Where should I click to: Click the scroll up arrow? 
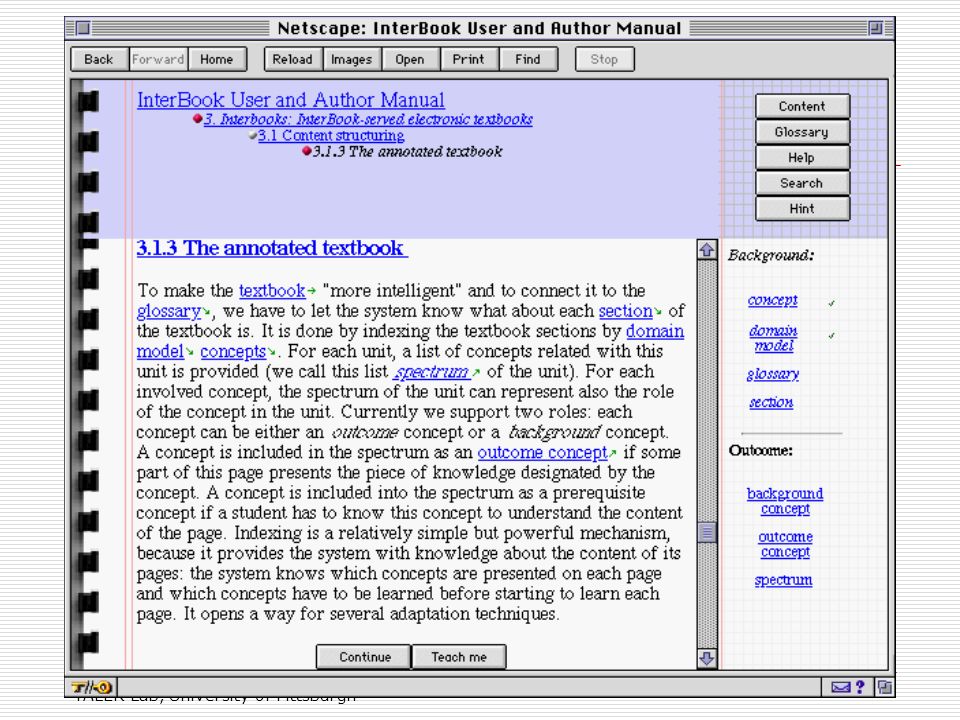[707, 250]
